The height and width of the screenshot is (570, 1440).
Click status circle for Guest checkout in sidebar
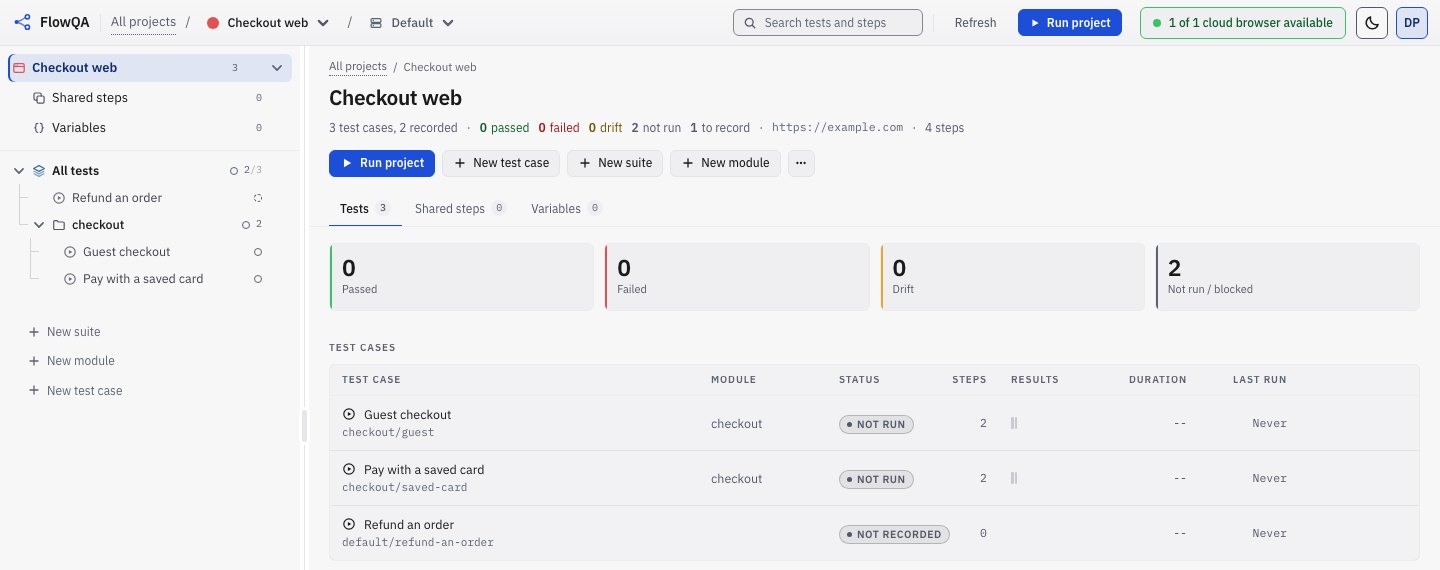[258, 252]
